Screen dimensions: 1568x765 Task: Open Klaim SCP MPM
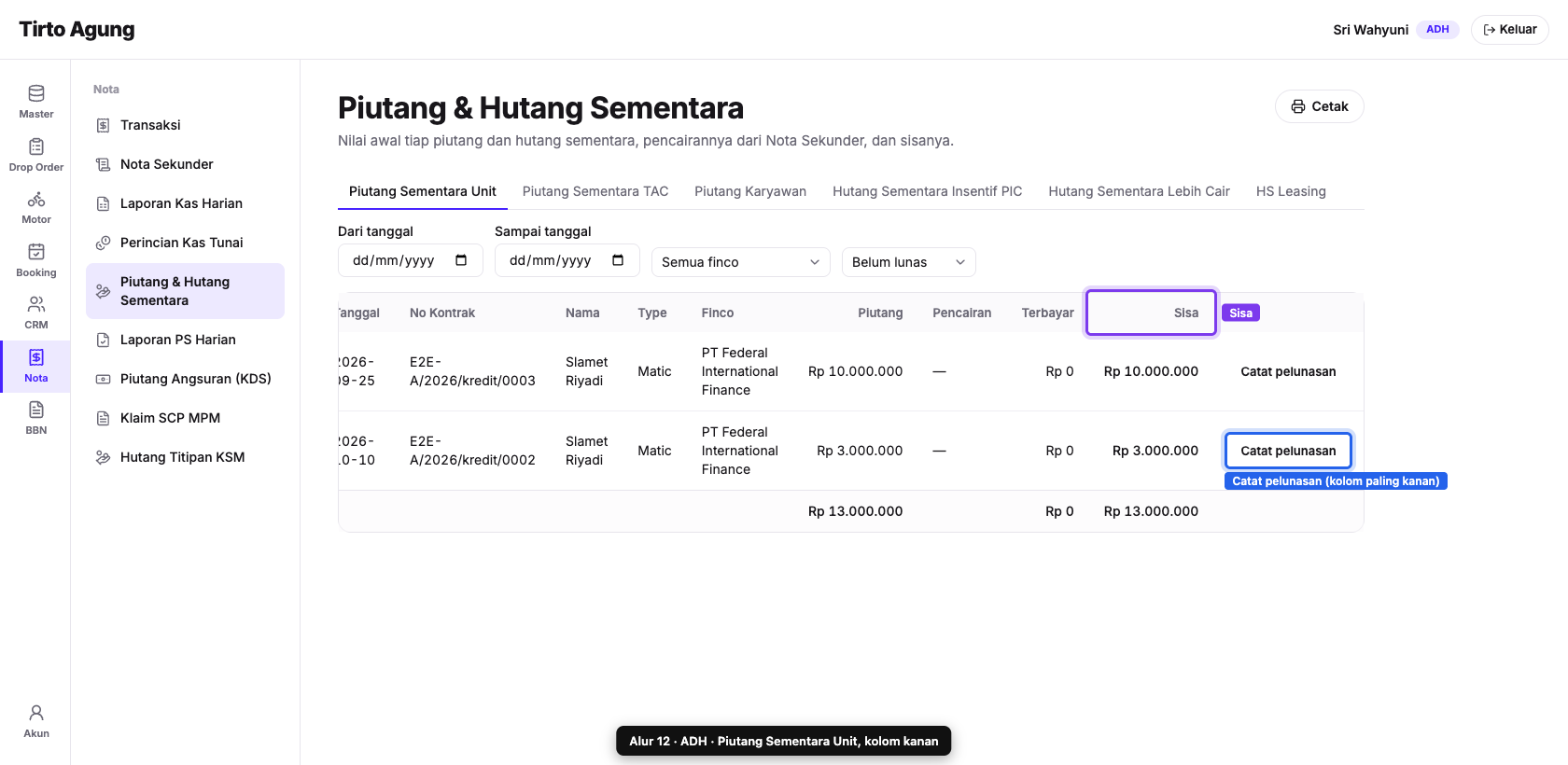tap(185, 418)
